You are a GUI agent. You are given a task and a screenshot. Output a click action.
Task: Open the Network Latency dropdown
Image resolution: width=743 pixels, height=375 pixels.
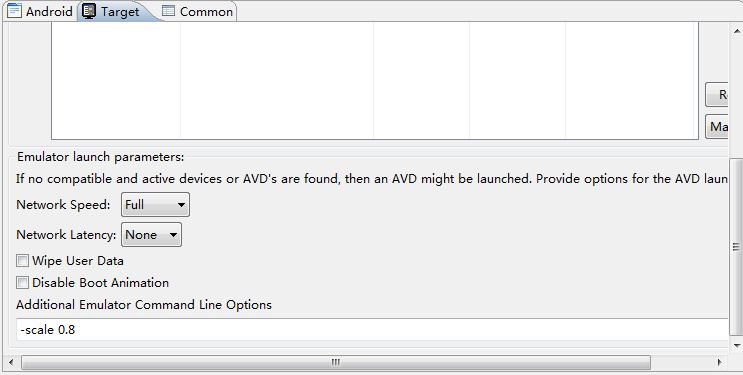pyautogui.click(x=151, y=235)
